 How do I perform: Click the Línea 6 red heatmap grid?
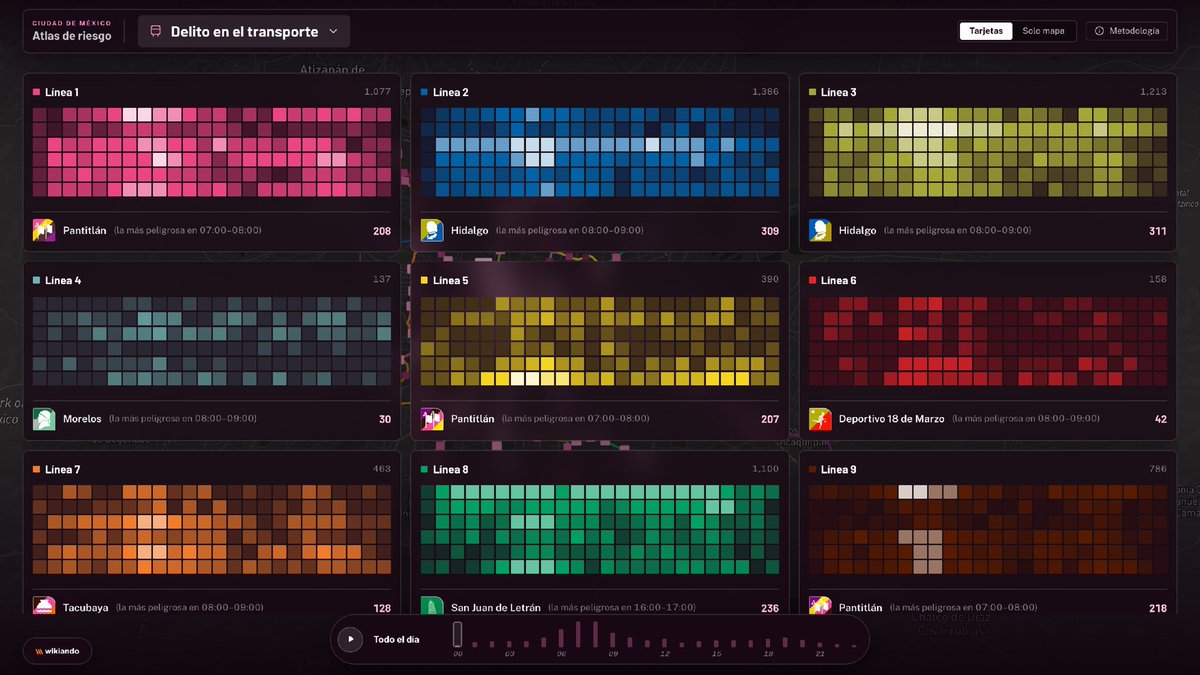coord(988,341)
